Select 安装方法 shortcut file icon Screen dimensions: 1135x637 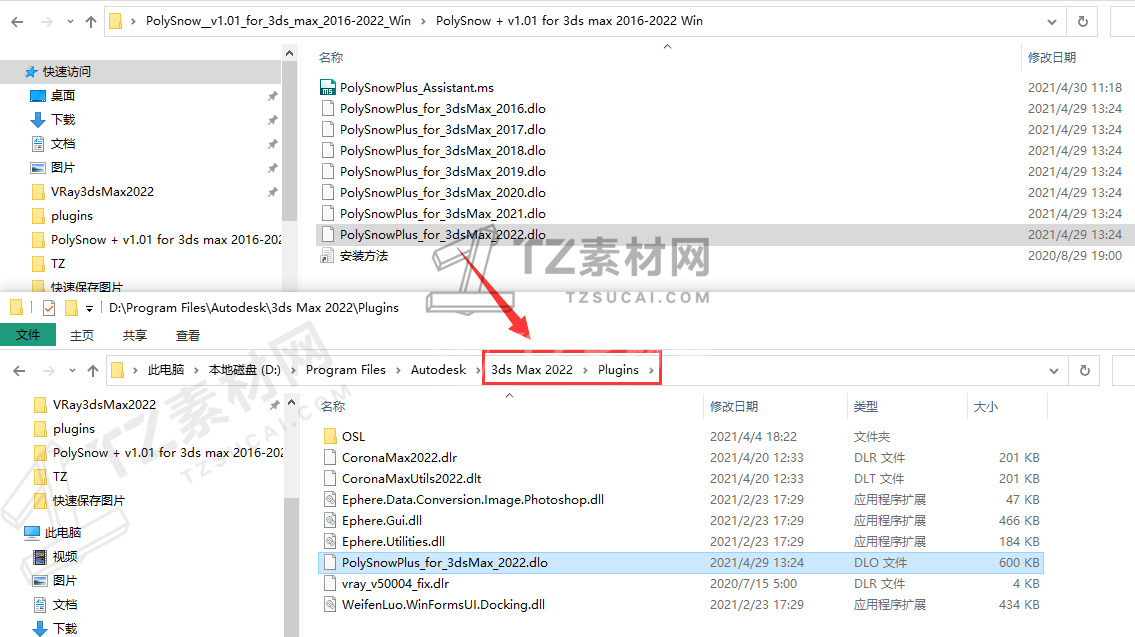click(328, 256)
